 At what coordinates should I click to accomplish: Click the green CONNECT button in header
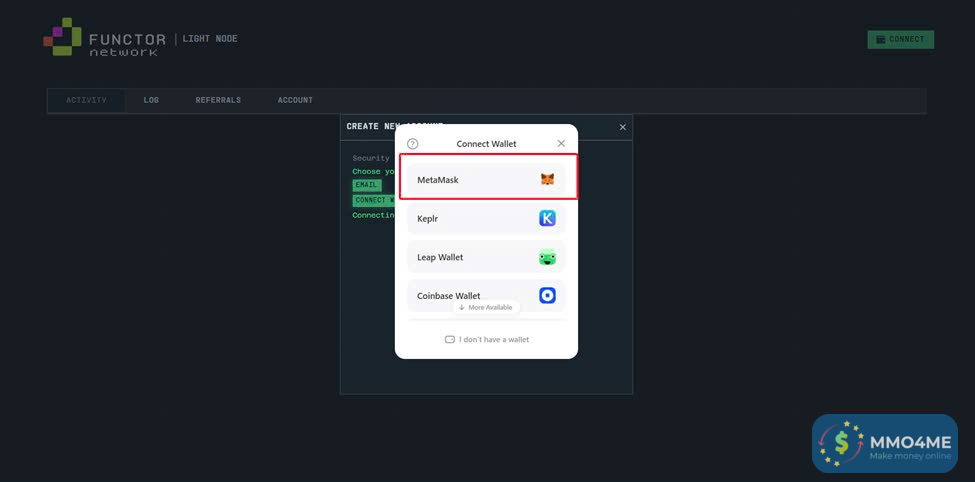click(900, 39)
